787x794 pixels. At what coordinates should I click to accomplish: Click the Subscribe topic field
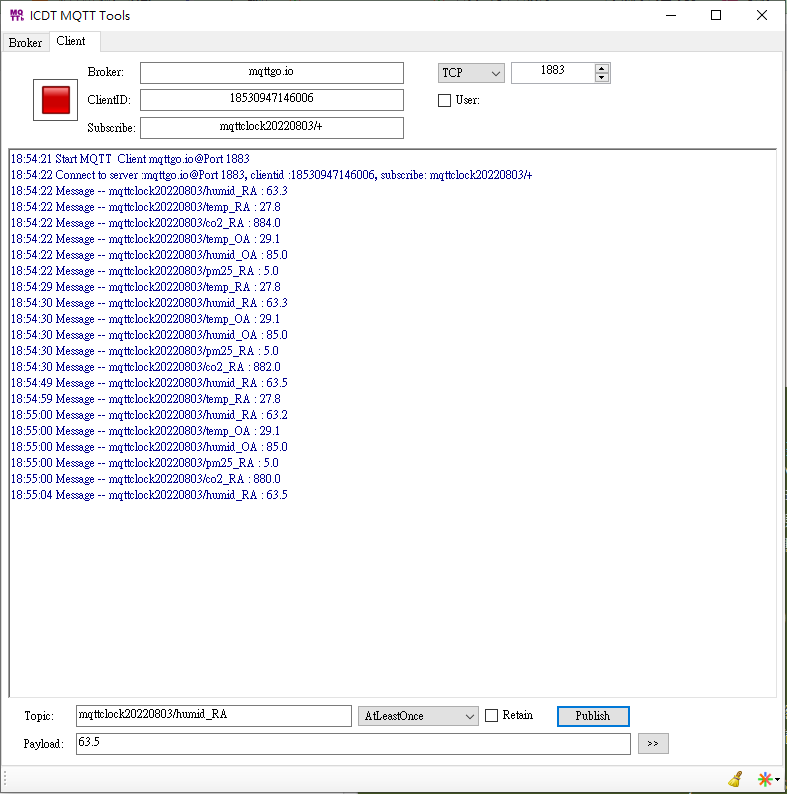pos(271,127)
